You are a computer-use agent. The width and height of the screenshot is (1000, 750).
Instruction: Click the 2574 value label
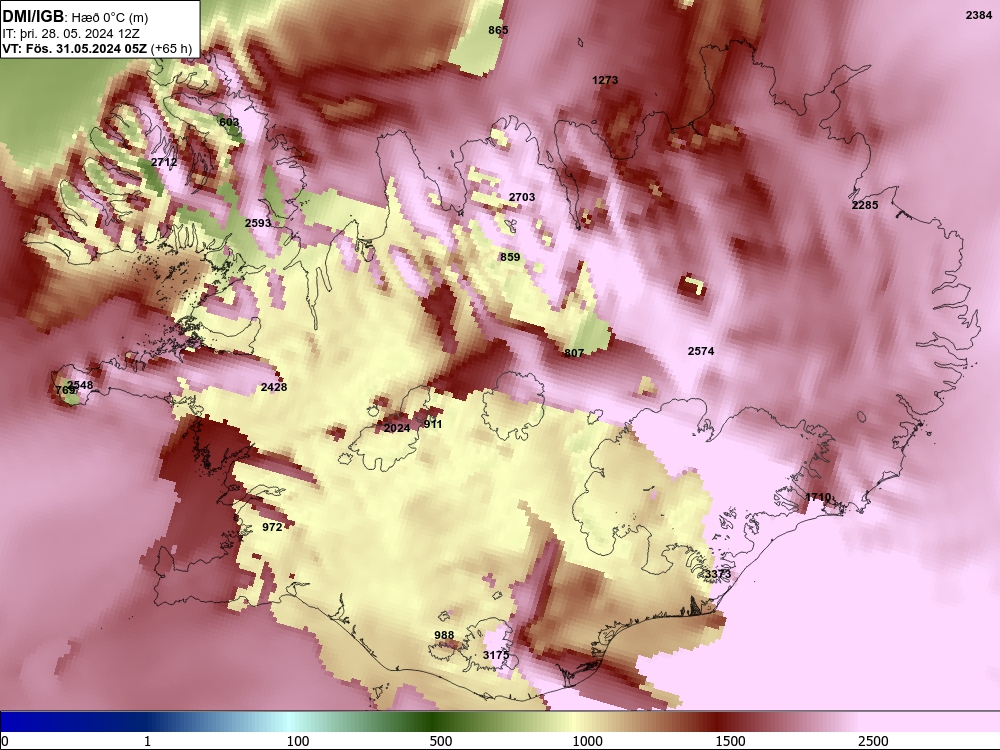coord(700,351)
